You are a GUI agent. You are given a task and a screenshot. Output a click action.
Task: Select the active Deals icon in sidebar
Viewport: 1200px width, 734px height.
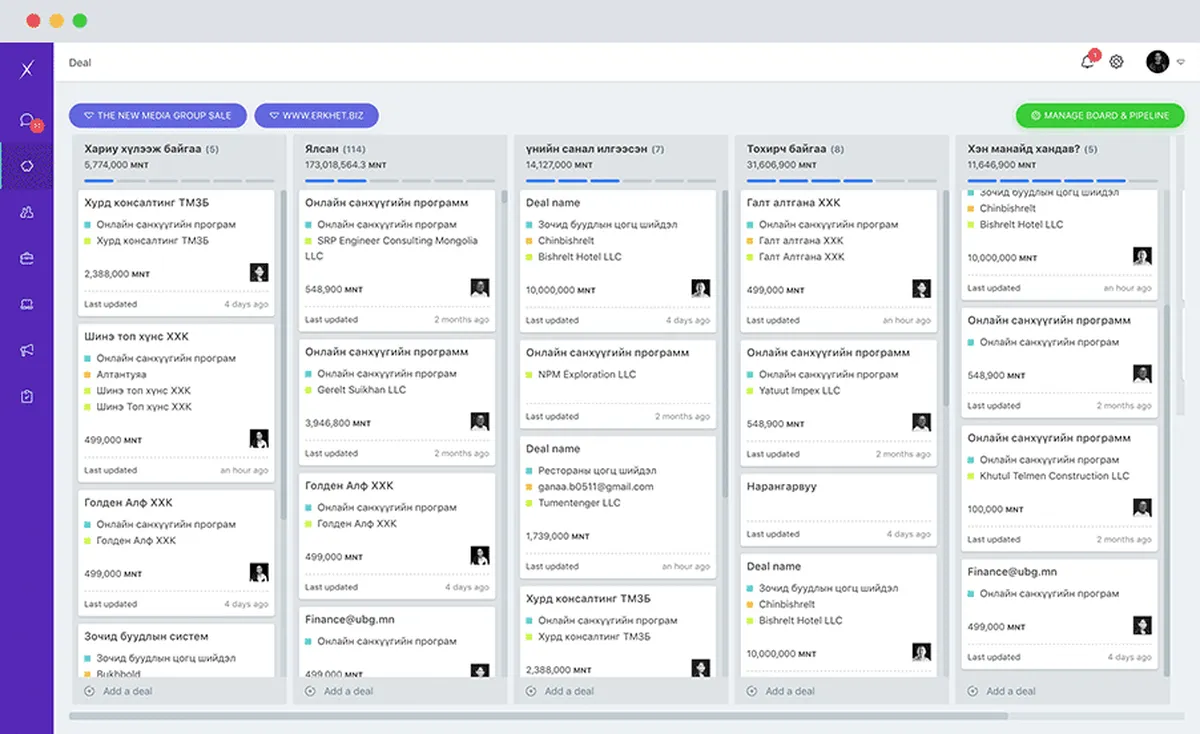point(27,166)
